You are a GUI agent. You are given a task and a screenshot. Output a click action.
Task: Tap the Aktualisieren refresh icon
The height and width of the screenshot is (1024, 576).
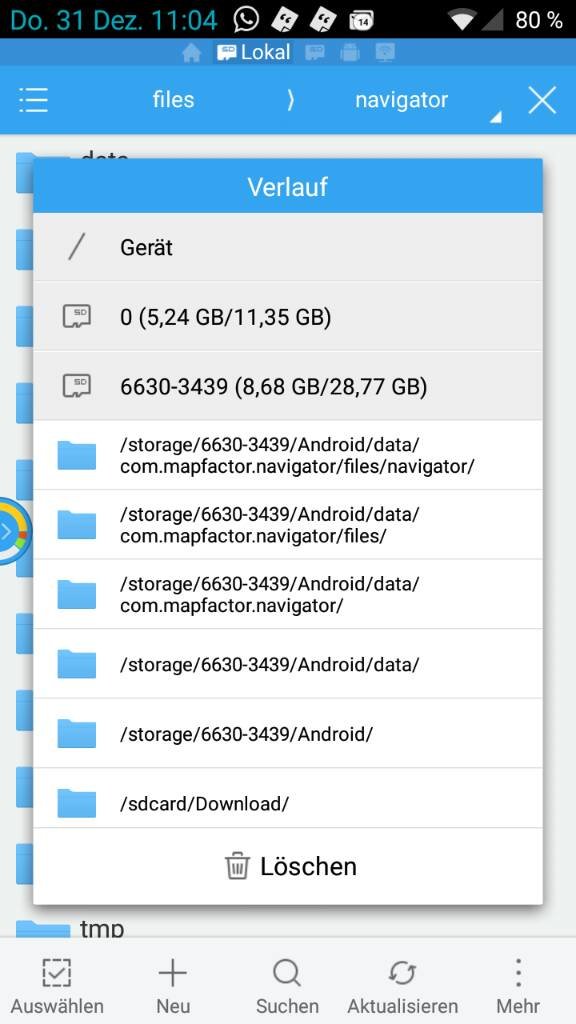point(402,973)
